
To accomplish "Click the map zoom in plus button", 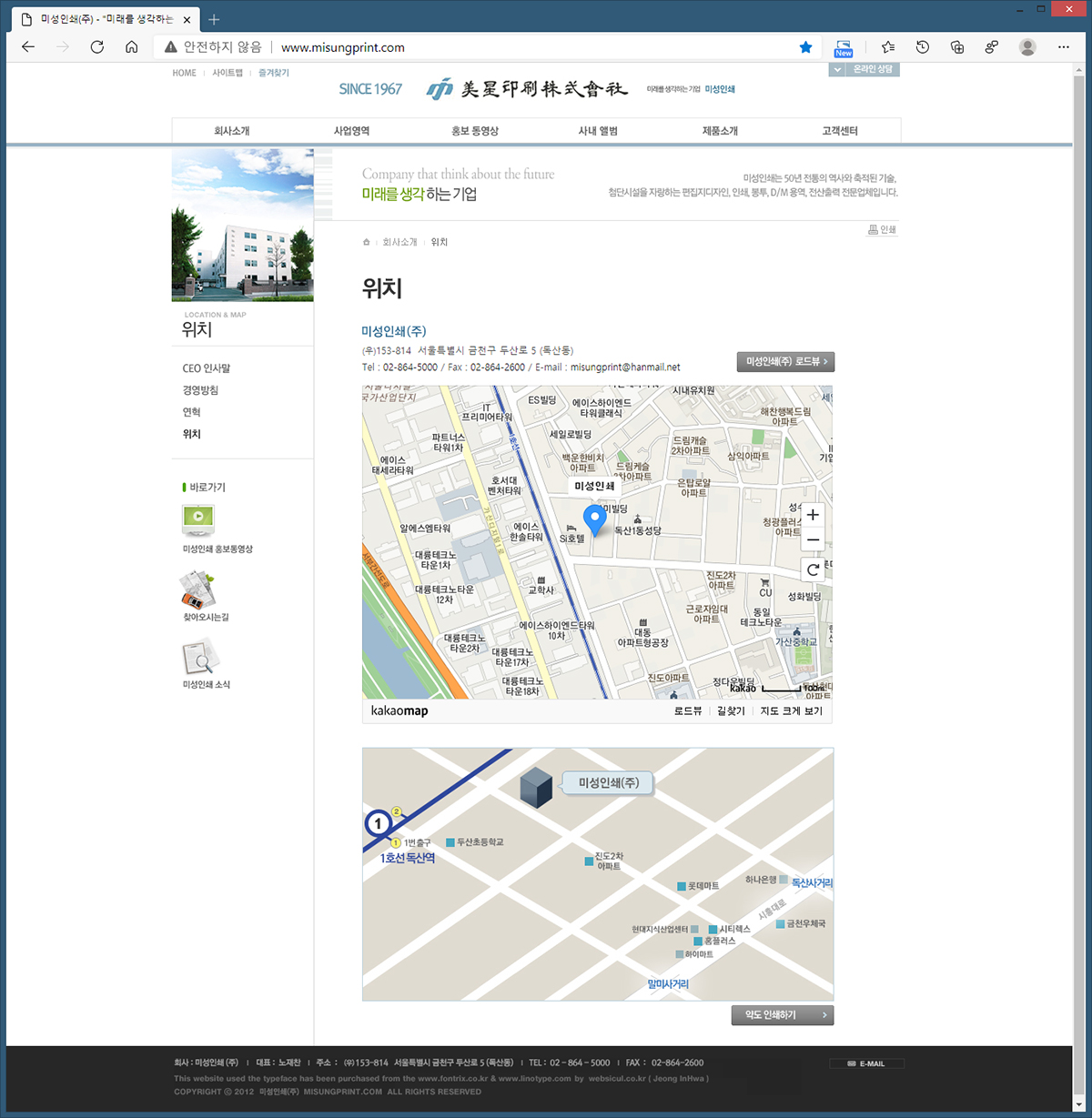I will [x=813, y=515].
